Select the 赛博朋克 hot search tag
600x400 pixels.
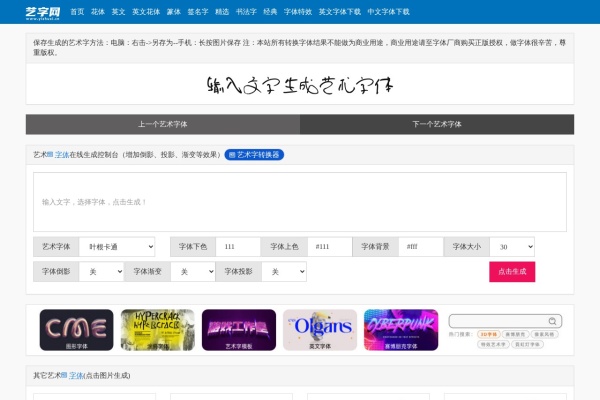515,334
